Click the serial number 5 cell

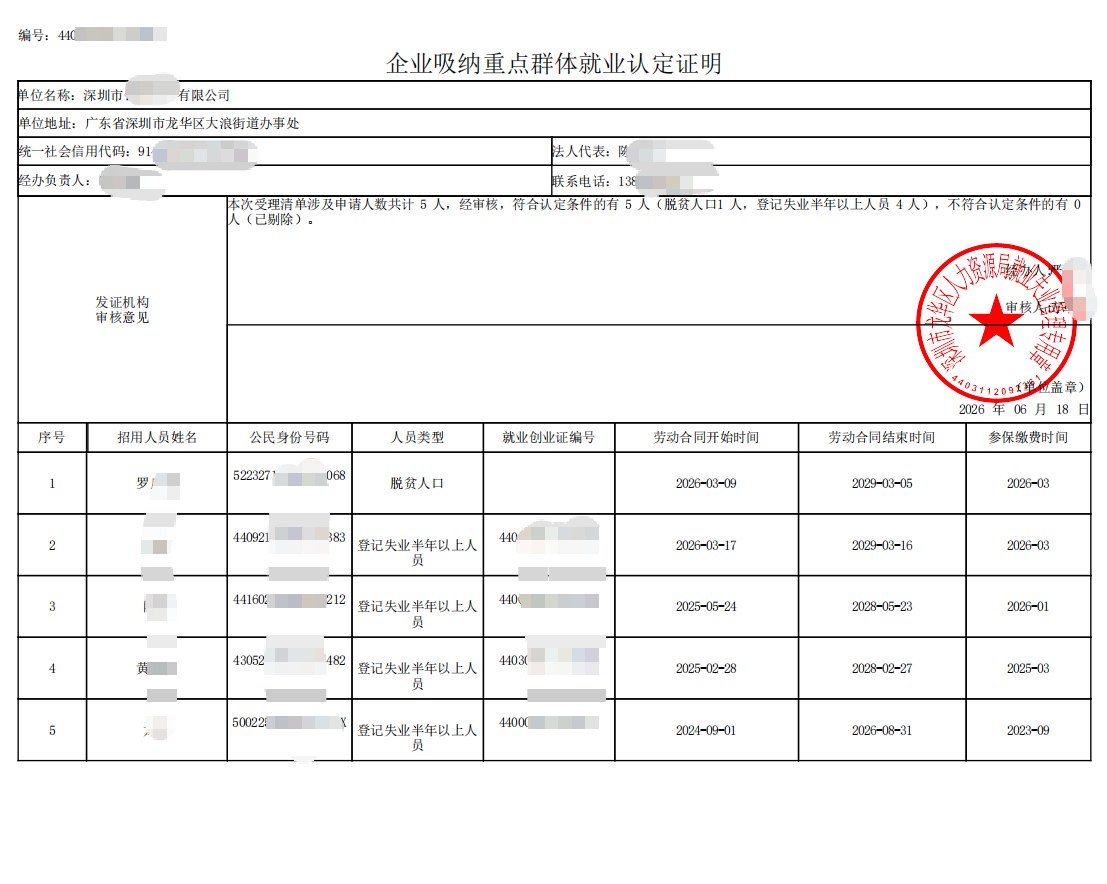coord(52,731)
